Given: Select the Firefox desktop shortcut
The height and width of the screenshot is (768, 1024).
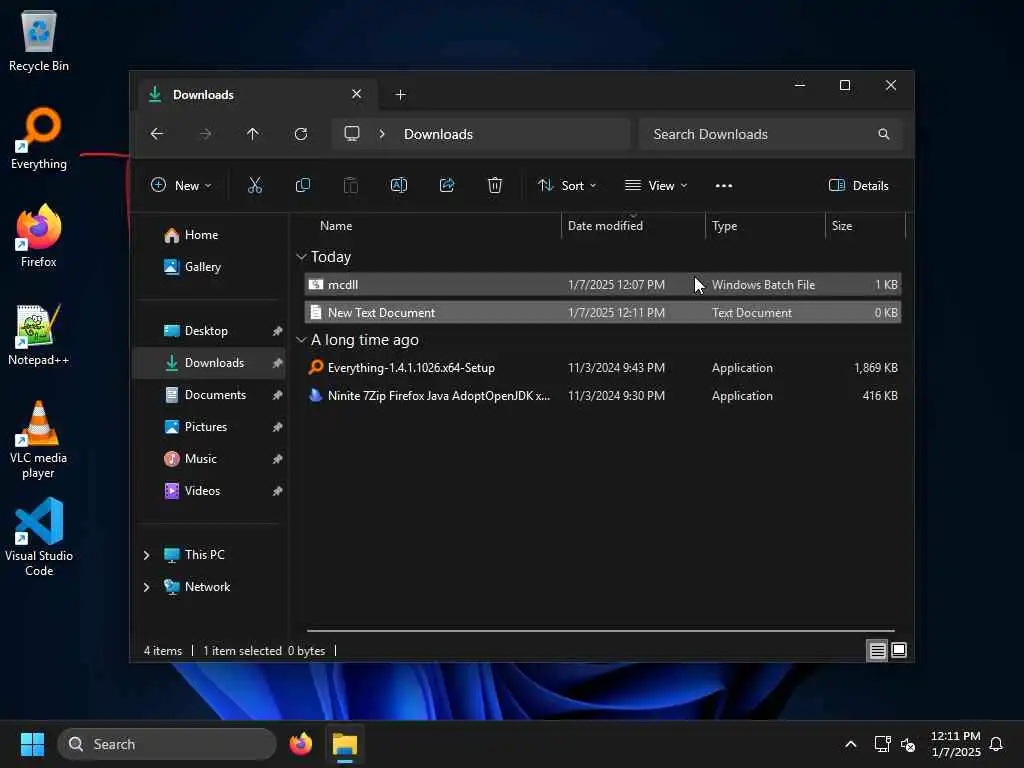Looking at the screenshot, I should (39, 236).
